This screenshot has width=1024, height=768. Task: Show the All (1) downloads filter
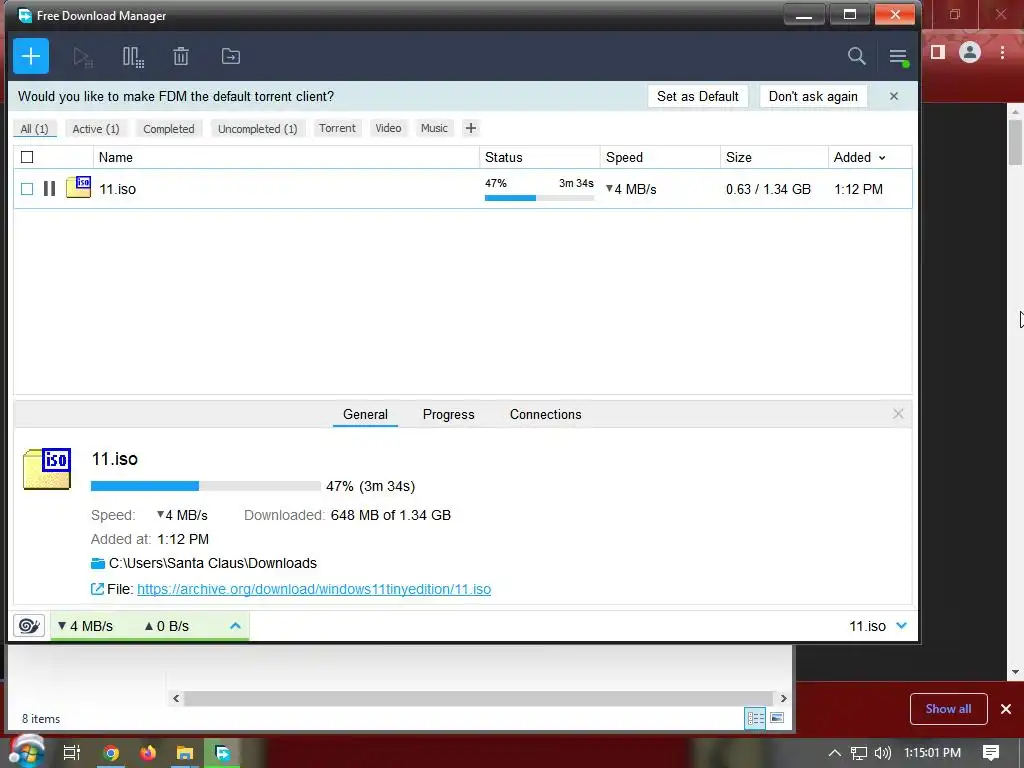35,129
